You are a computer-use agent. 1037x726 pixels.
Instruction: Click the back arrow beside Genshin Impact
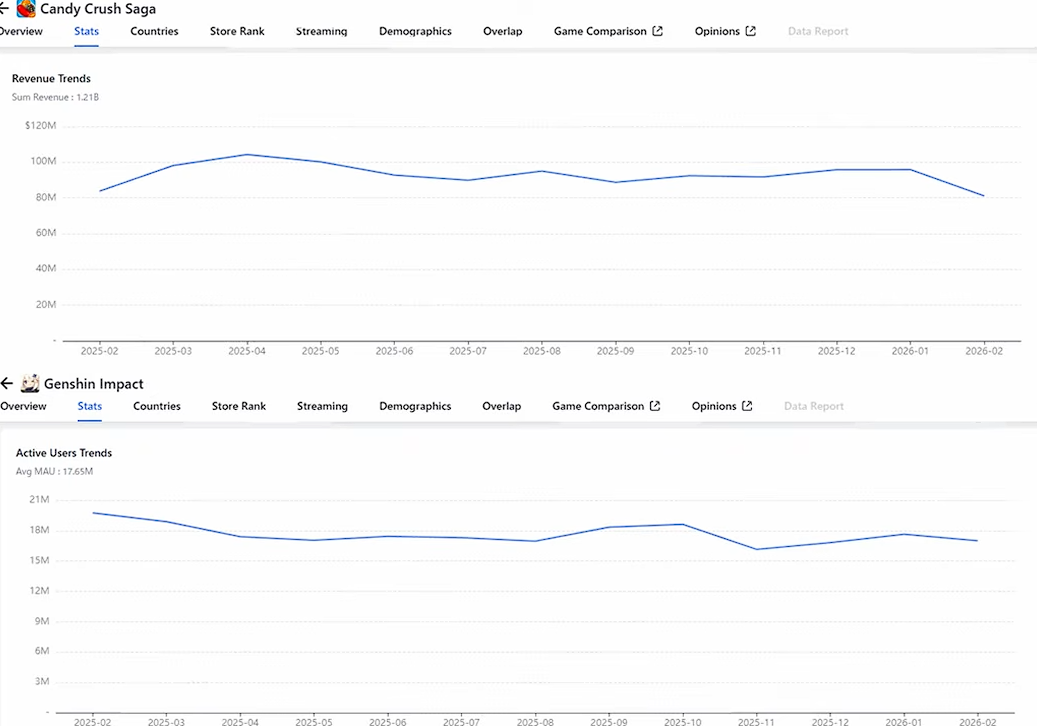pos(7,383)
